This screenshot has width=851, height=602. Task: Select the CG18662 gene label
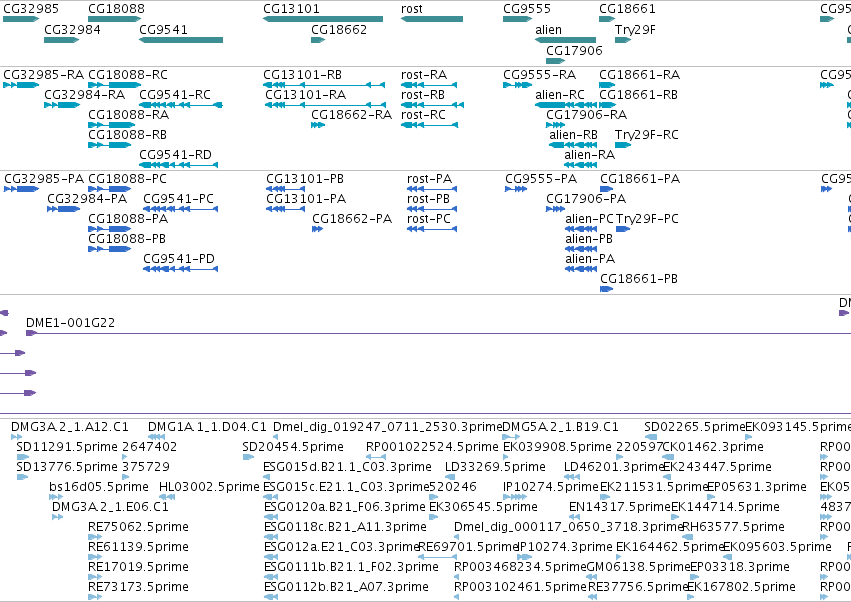point(339,29)
